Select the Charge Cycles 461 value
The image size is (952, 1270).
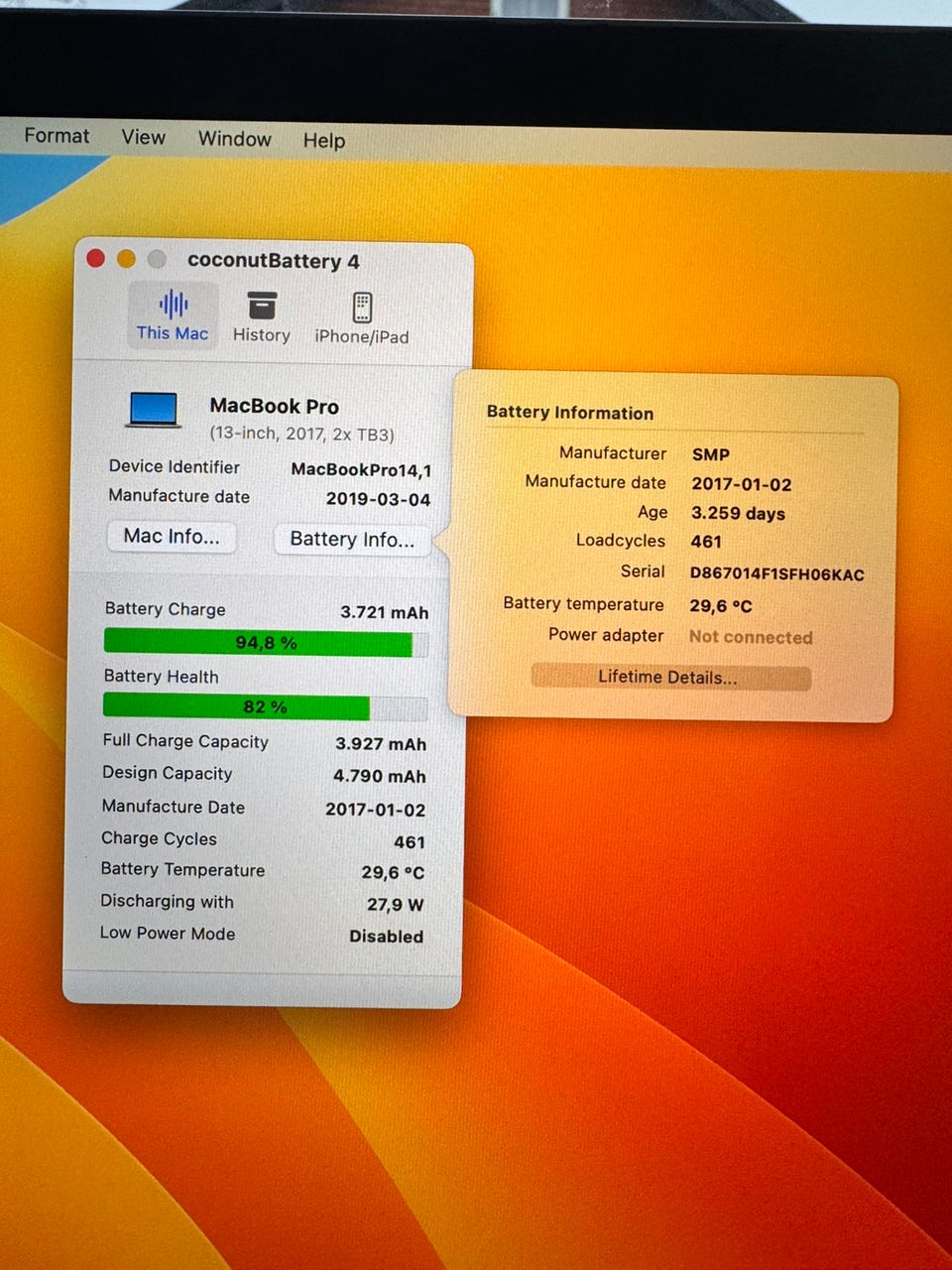click(410, 842)
